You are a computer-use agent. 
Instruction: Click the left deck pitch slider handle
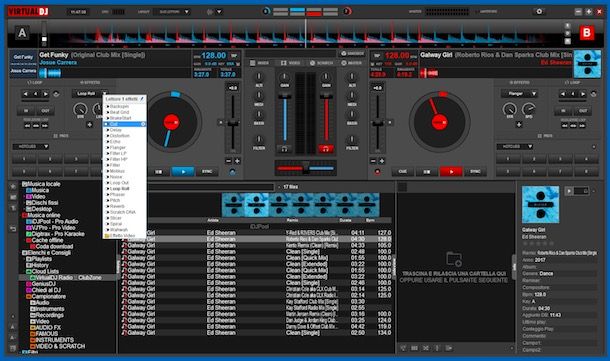tap(233, 123)
